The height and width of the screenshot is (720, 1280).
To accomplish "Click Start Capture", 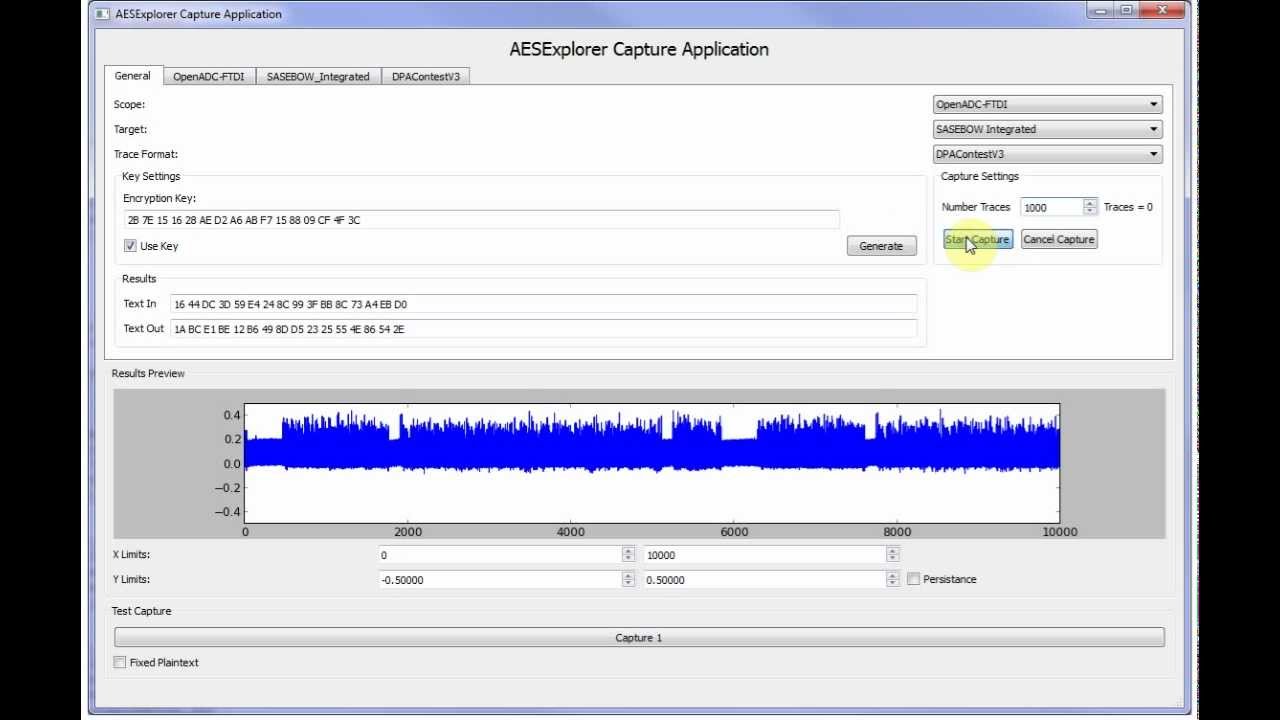I will click(978, 239).
